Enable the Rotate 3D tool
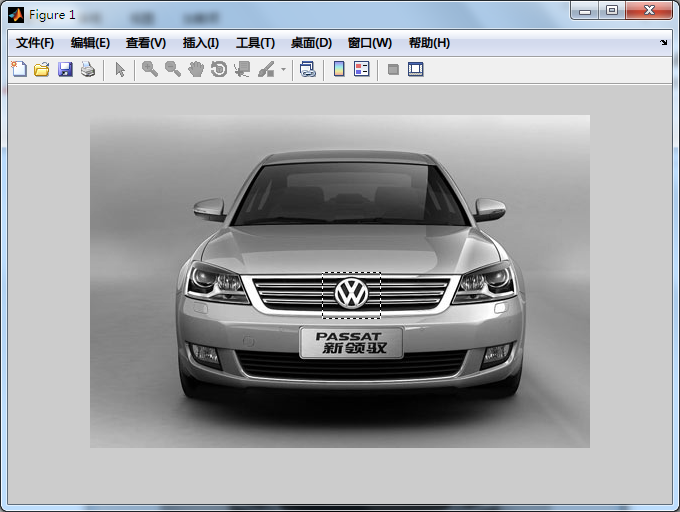The image size is (680, 512). point(219,69)
